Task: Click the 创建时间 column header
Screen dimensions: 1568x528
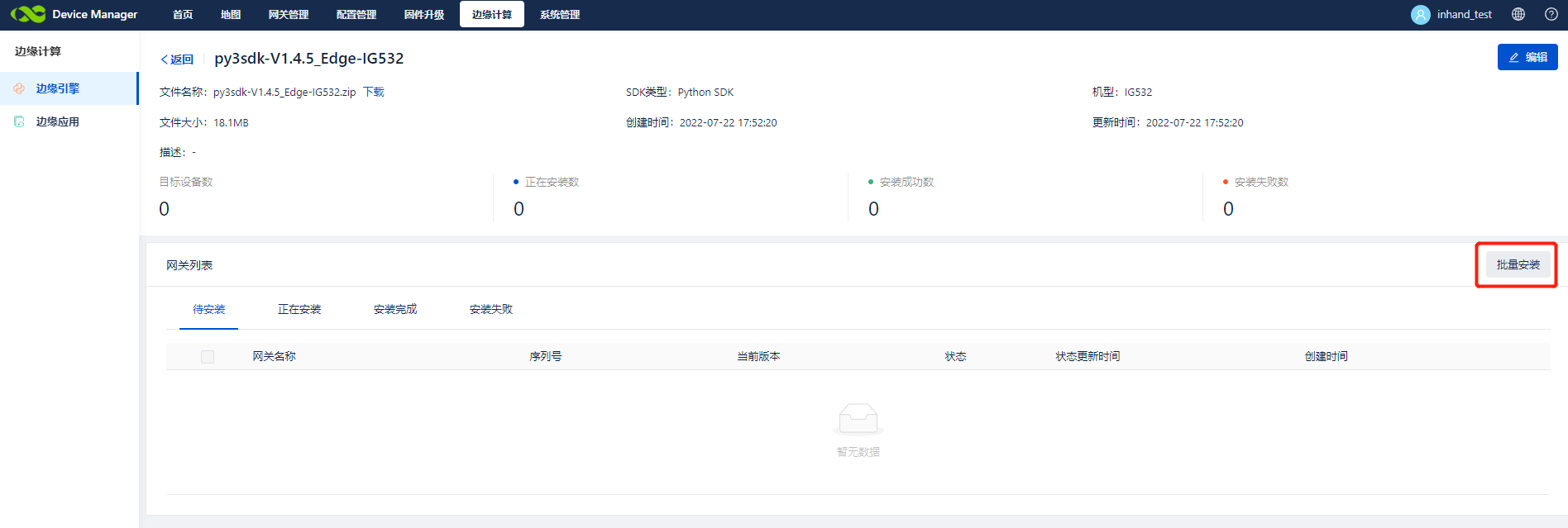Action: (x=1327, y=356)
